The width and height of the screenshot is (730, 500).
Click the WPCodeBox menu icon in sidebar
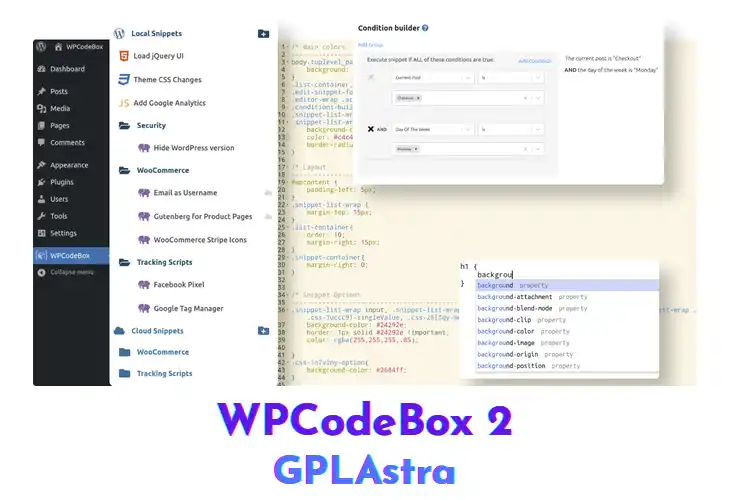41,256
